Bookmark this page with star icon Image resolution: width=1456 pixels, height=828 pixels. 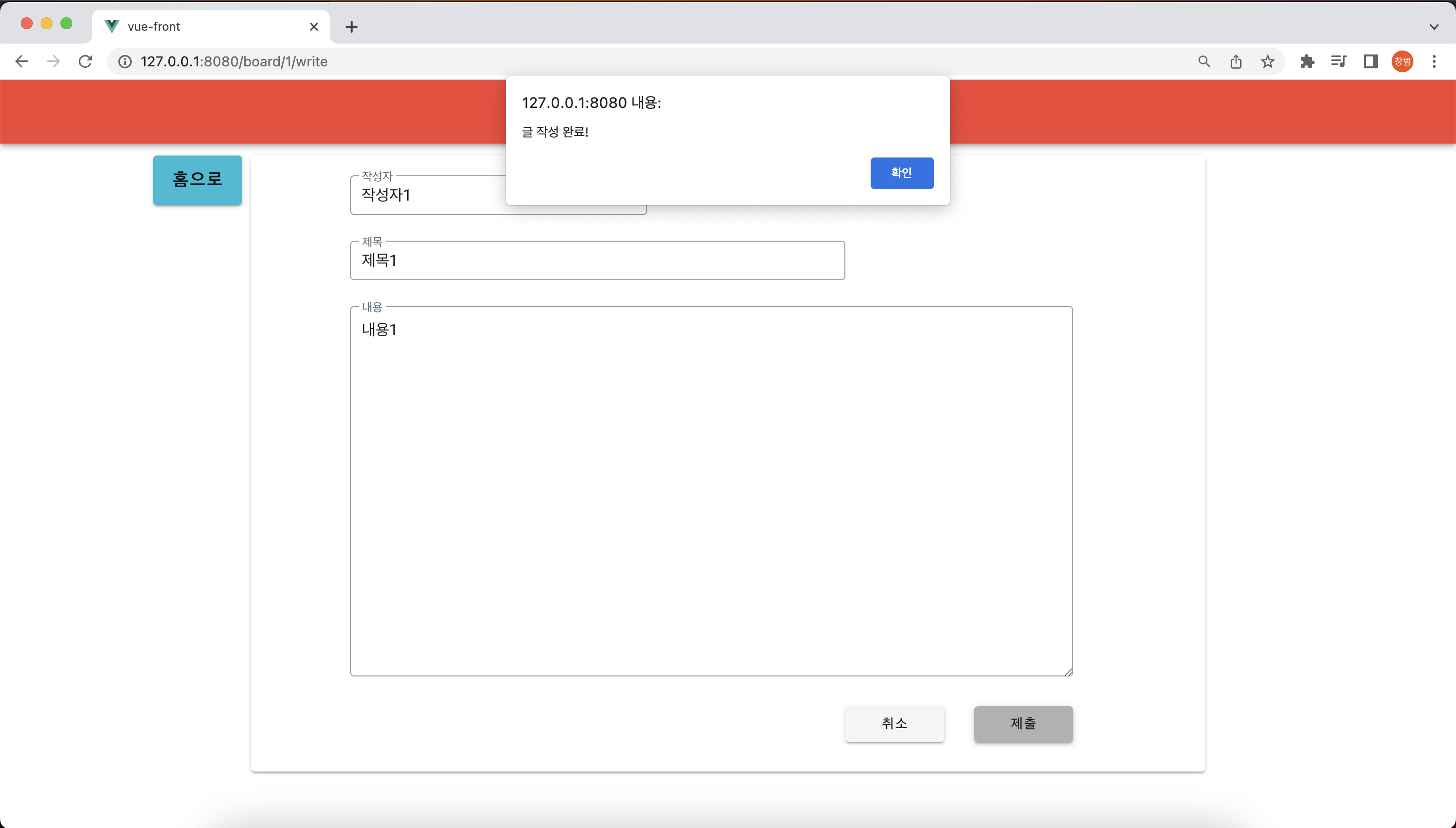point(1267,61)
